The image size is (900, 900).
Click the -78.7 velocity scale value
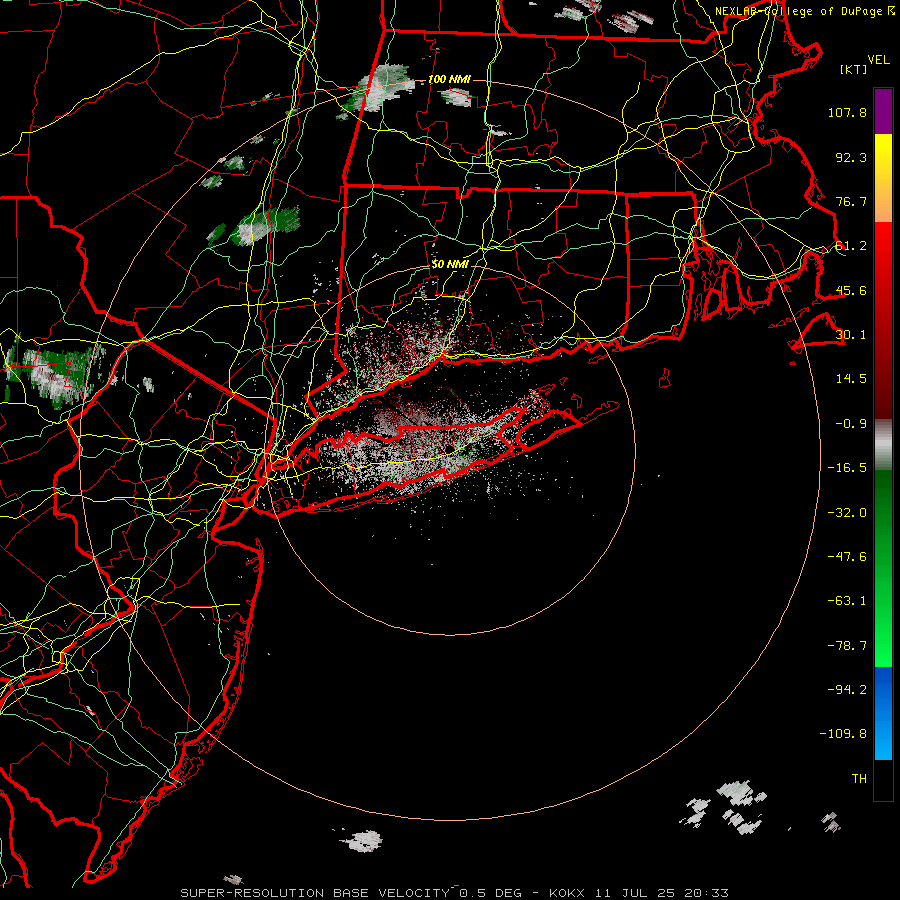click(x=847, y=646)
